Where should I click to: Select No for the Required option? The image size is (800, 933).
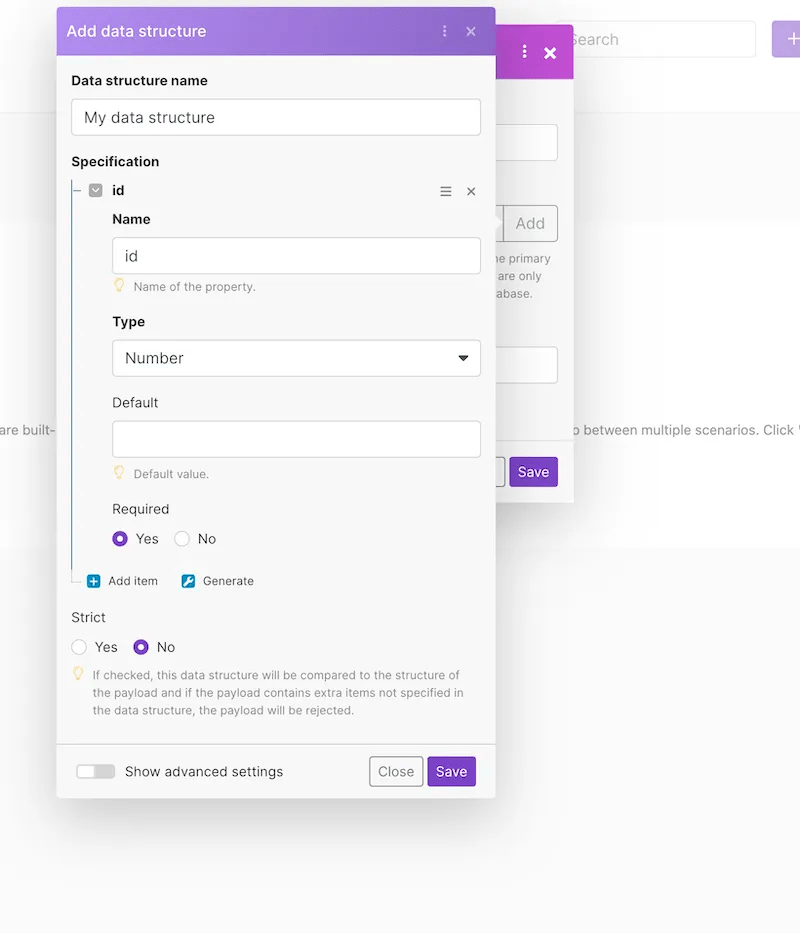180,538
